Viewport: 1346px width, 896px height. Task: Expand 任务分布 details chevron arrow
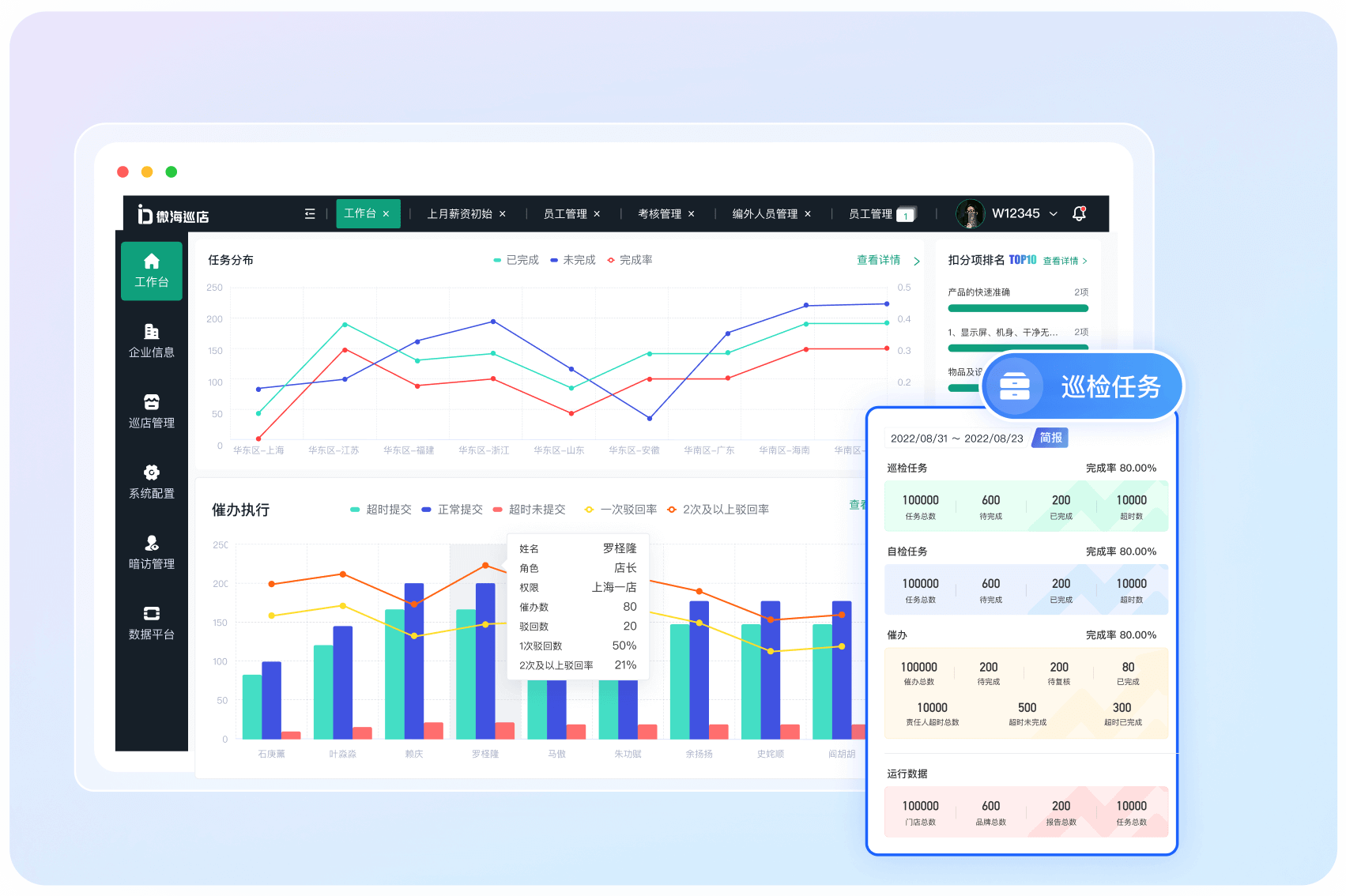pyautogui.click(x=917, y=261)
